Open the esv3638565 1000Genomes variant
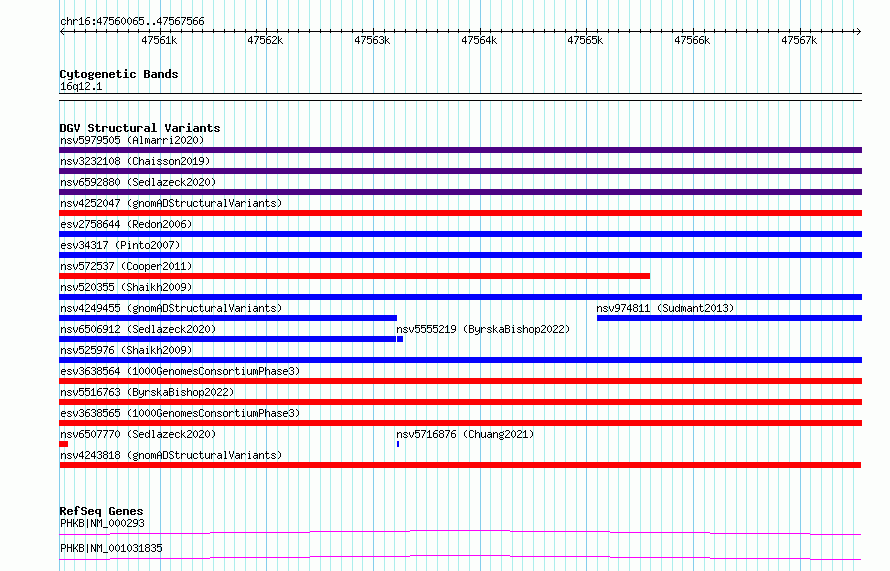Viewport: 890px width, 571px height. (x=460, y=423)
